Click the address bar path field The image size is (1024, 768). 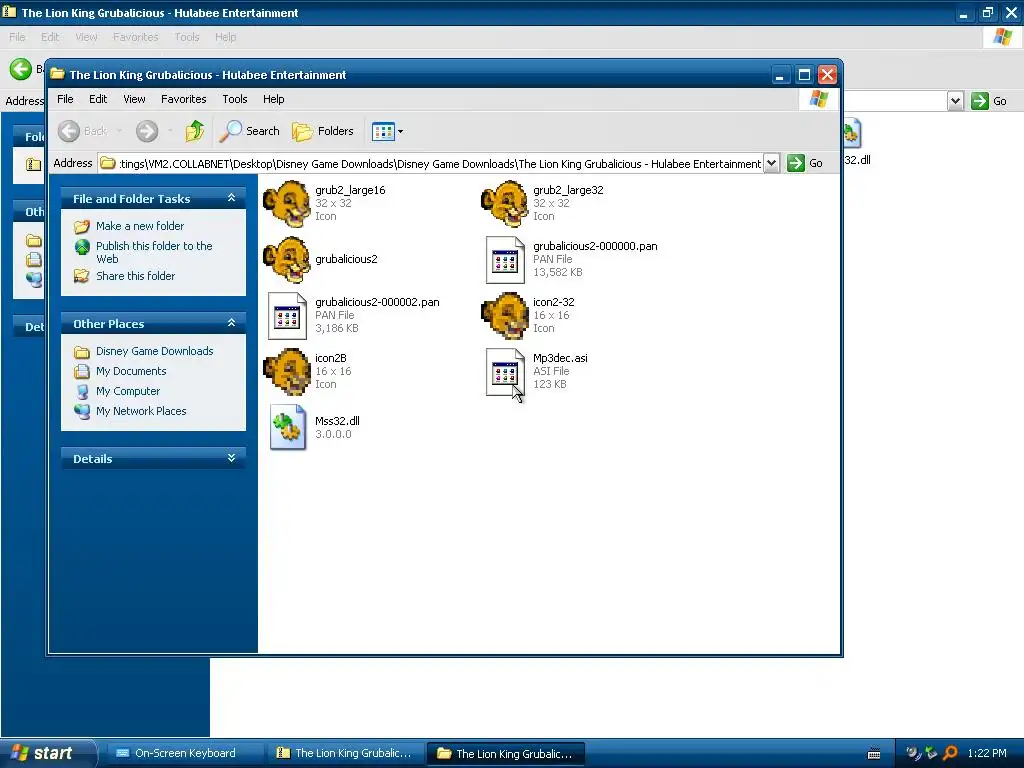(431, 163)
